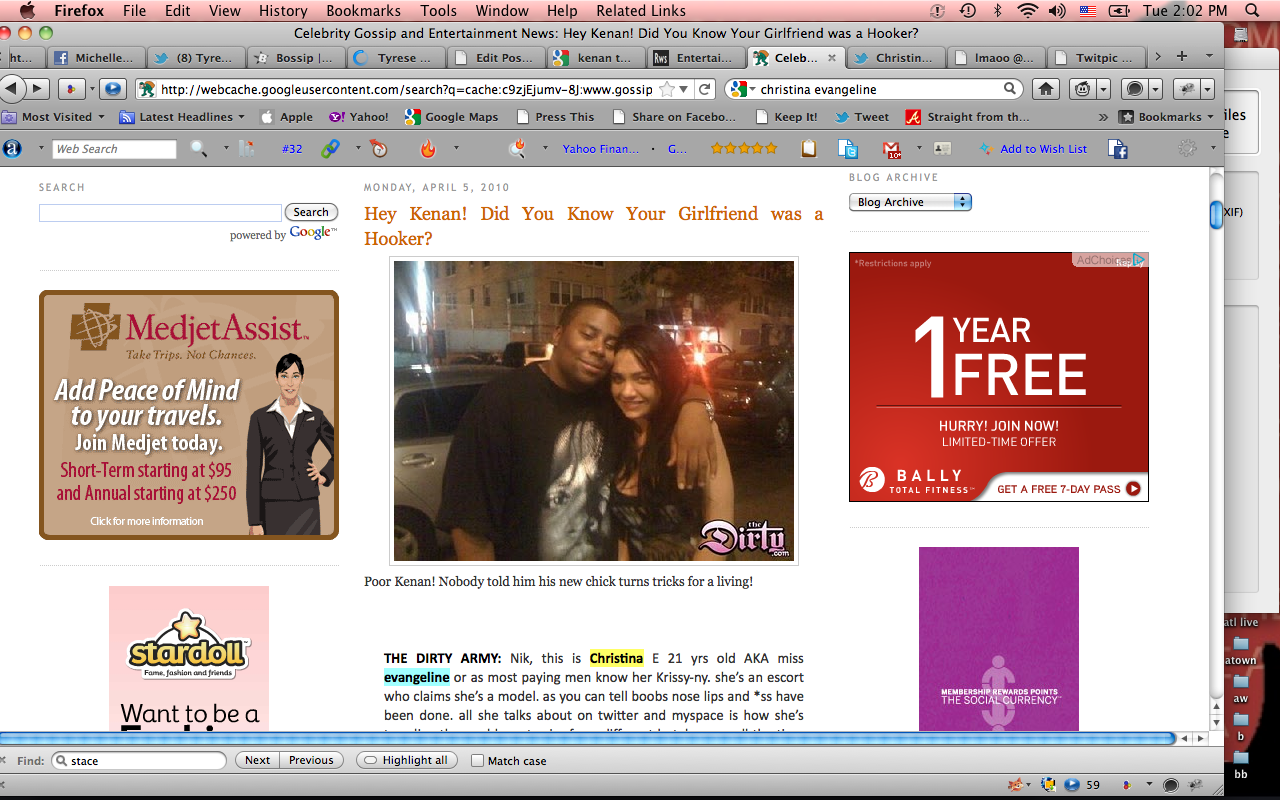Toggle Highlight all in the find bar

click(406, 760)
